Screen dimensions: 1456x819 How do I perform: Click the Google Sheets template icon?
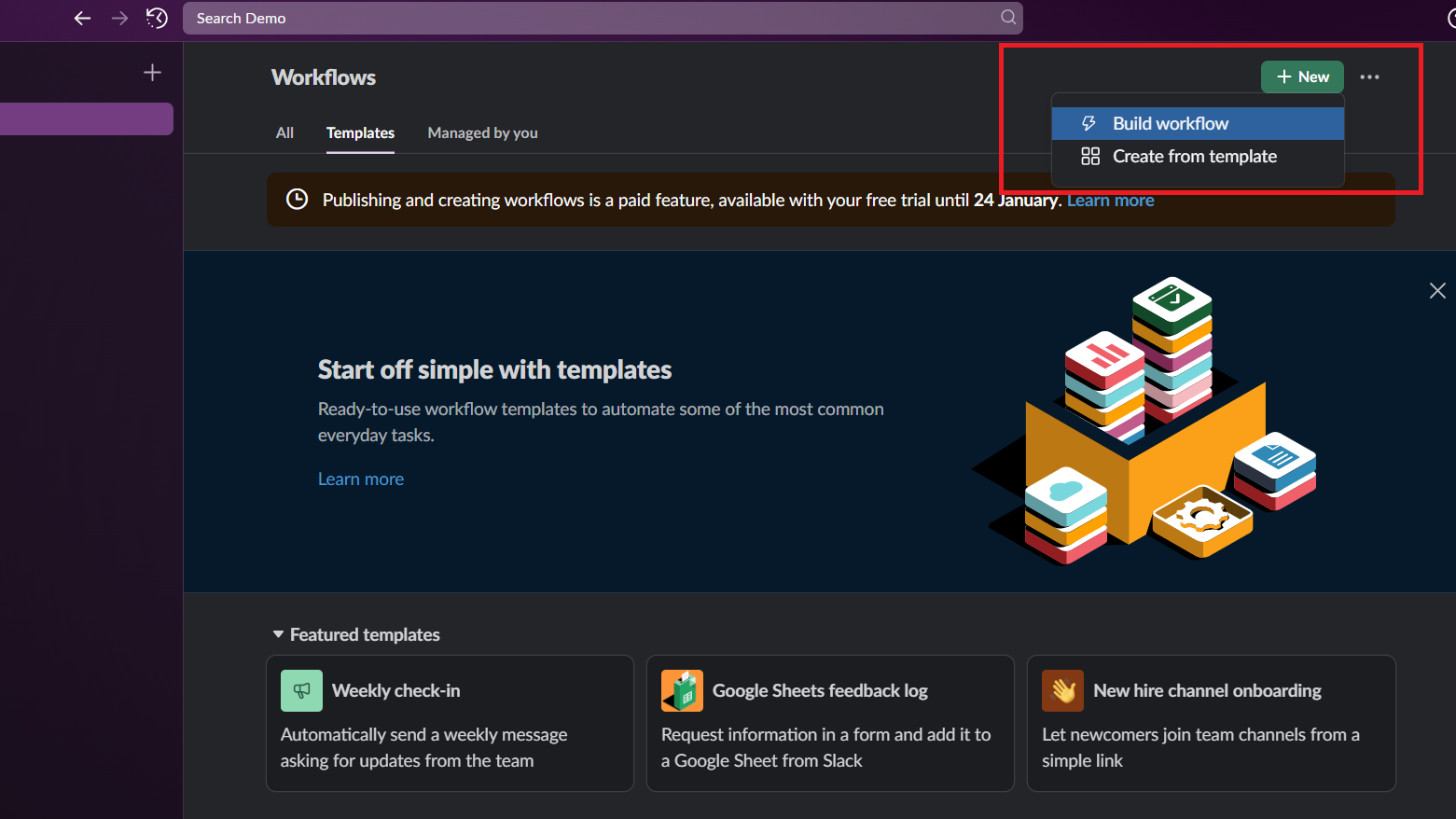click(682, 690)
